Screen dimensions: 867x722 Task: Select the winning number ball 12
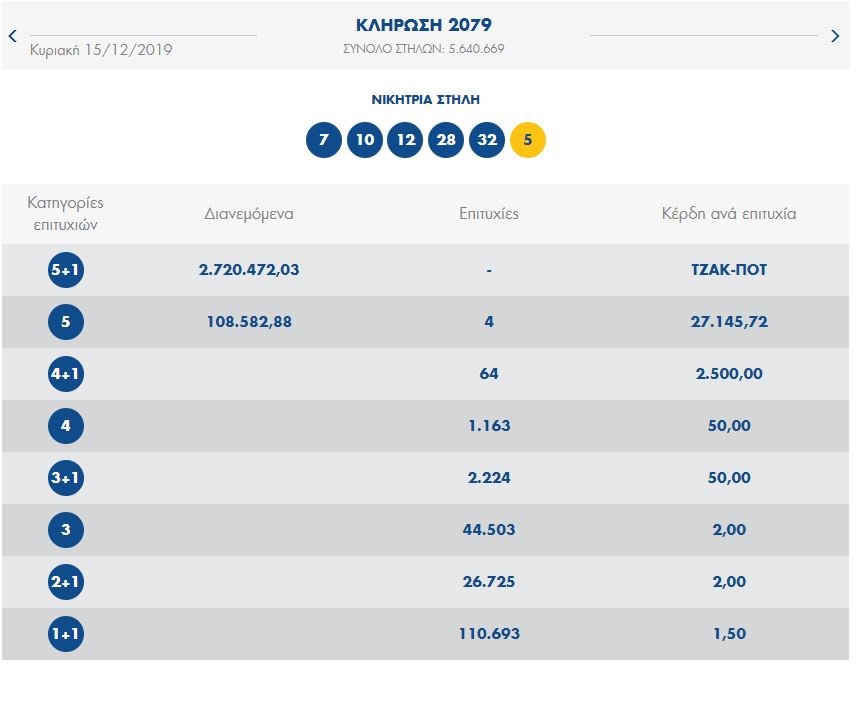click(405, 140)
